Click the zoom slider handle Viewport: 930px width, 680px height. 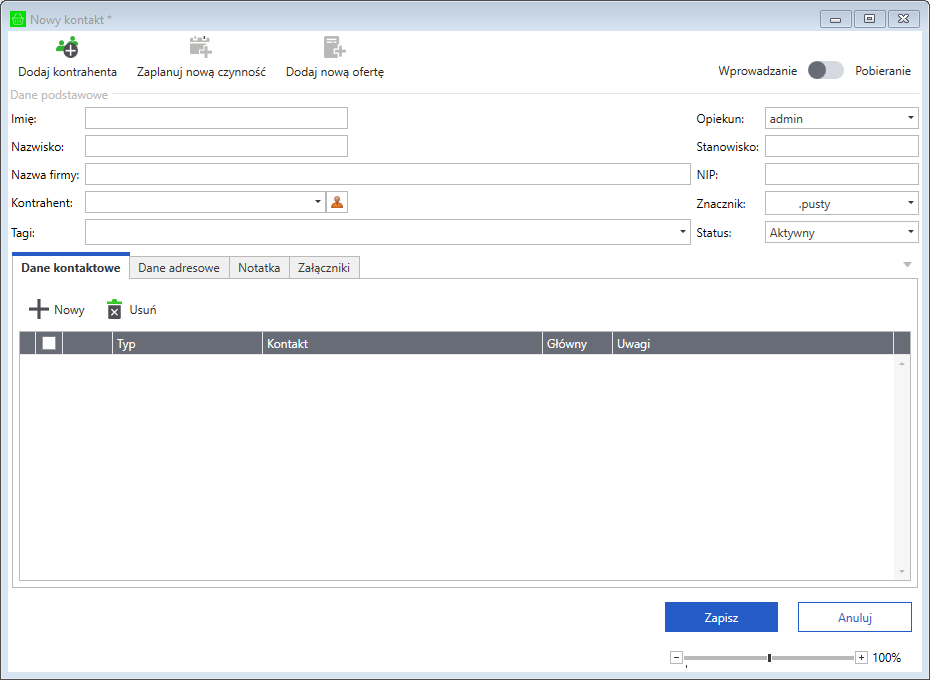click(x=769, y=658)
